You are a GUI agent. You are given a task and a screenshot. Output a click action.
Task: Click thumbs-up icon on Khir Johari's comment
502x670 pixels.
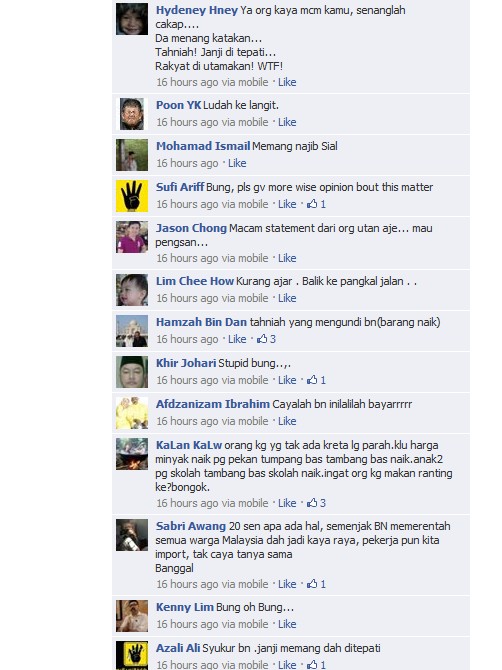(312, 380)
